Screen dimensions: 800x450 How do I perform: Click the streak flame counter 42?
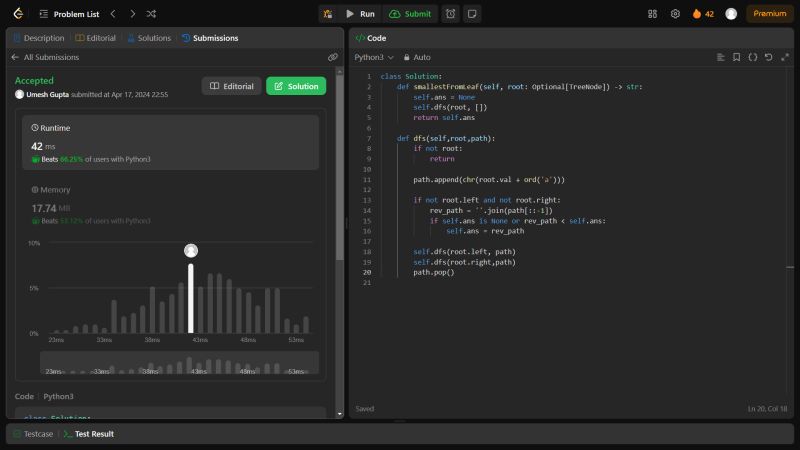703,14
